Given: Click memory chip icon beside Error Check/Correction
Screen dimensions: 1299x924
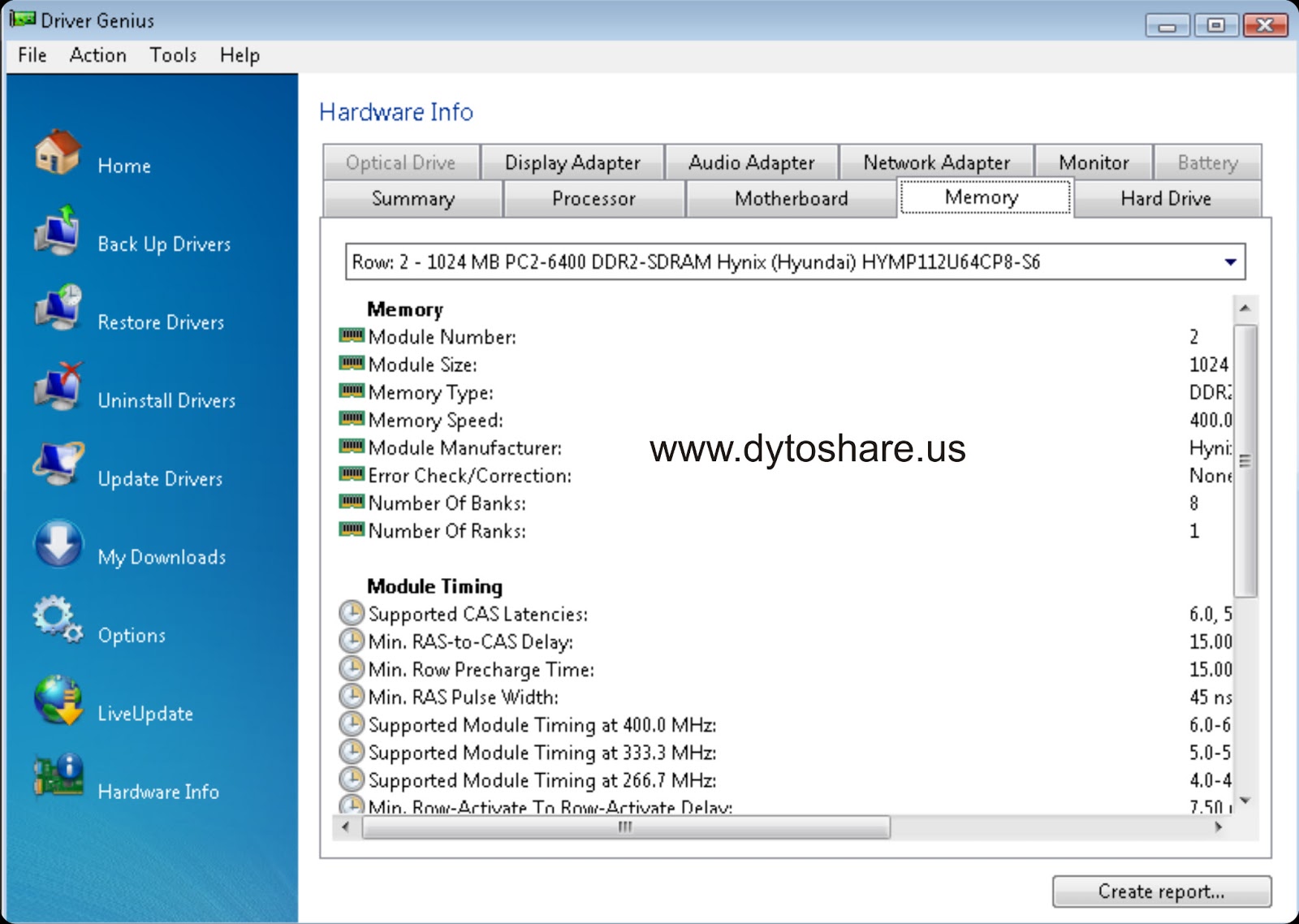Looking at the screenshot, I should click(x=352, y=473).
